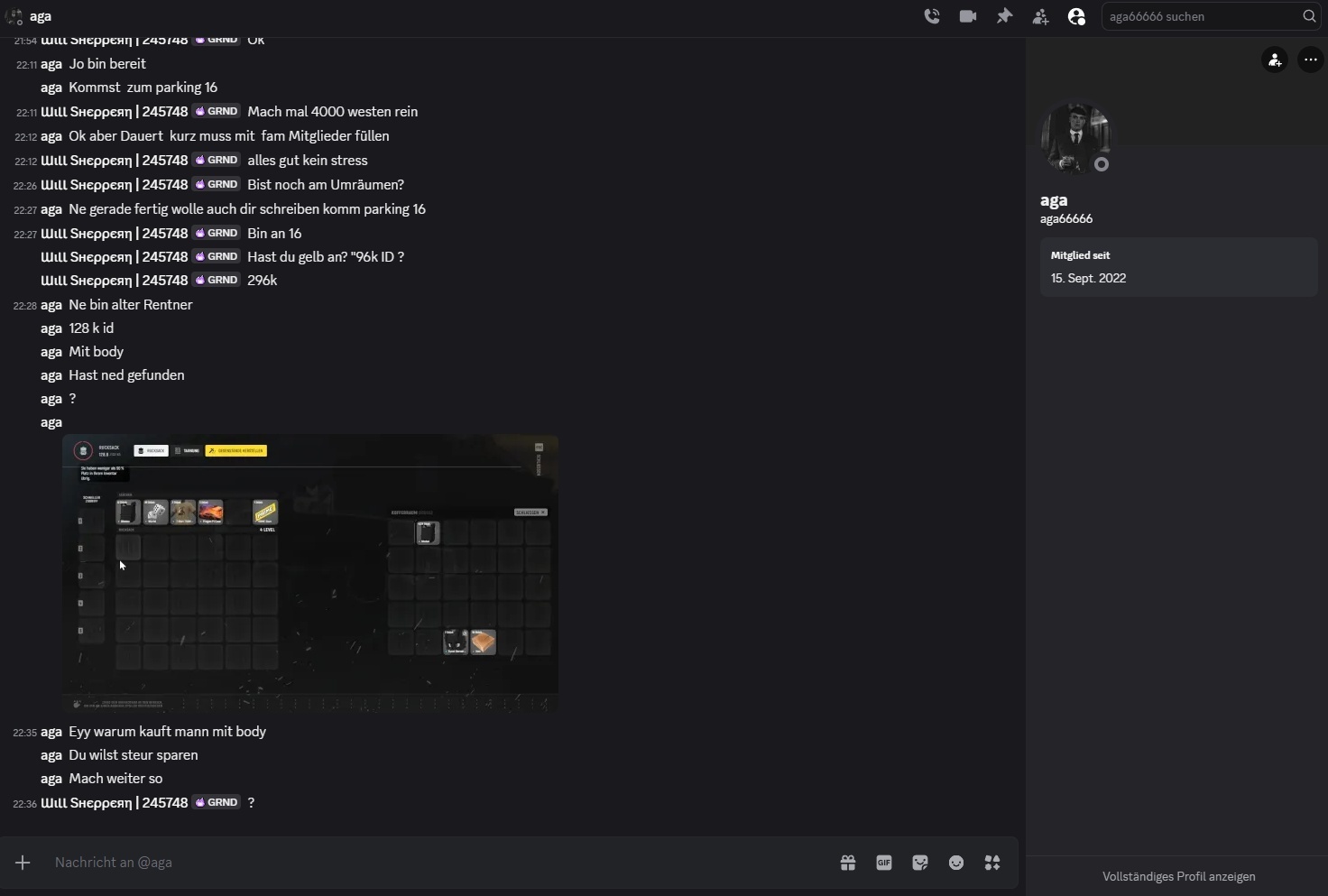This screenshot has width=1328, height=896.
Task: Click the friend action button in profile
Action: point(1275,60)
